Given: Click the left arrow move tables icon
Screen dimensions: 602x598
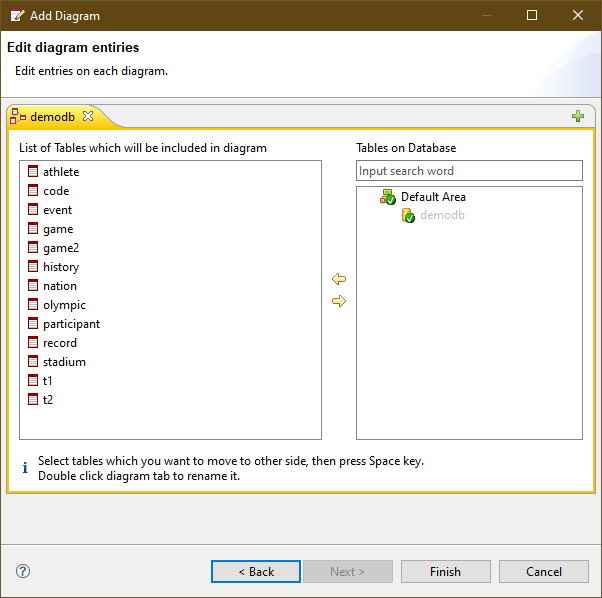Looking at the screenshot, I should pyautogui.click(x=339, y=279).
